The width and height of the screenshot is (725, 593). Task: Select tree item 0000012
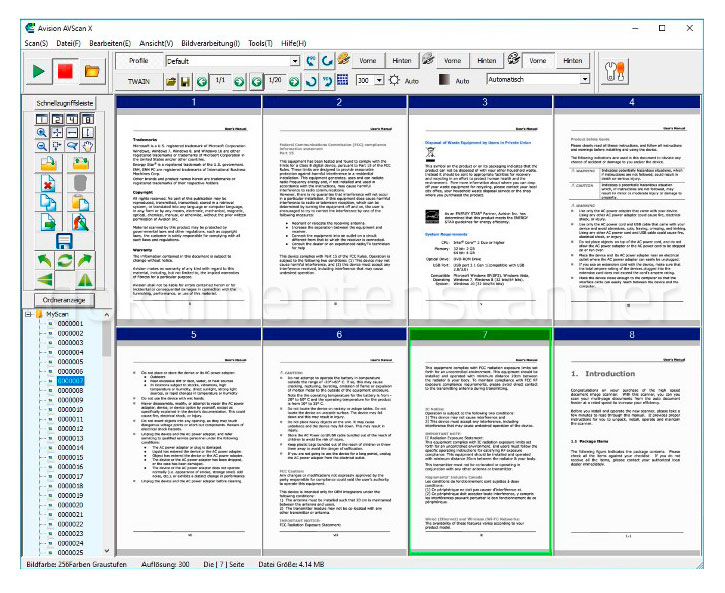(x=70, y=429)
